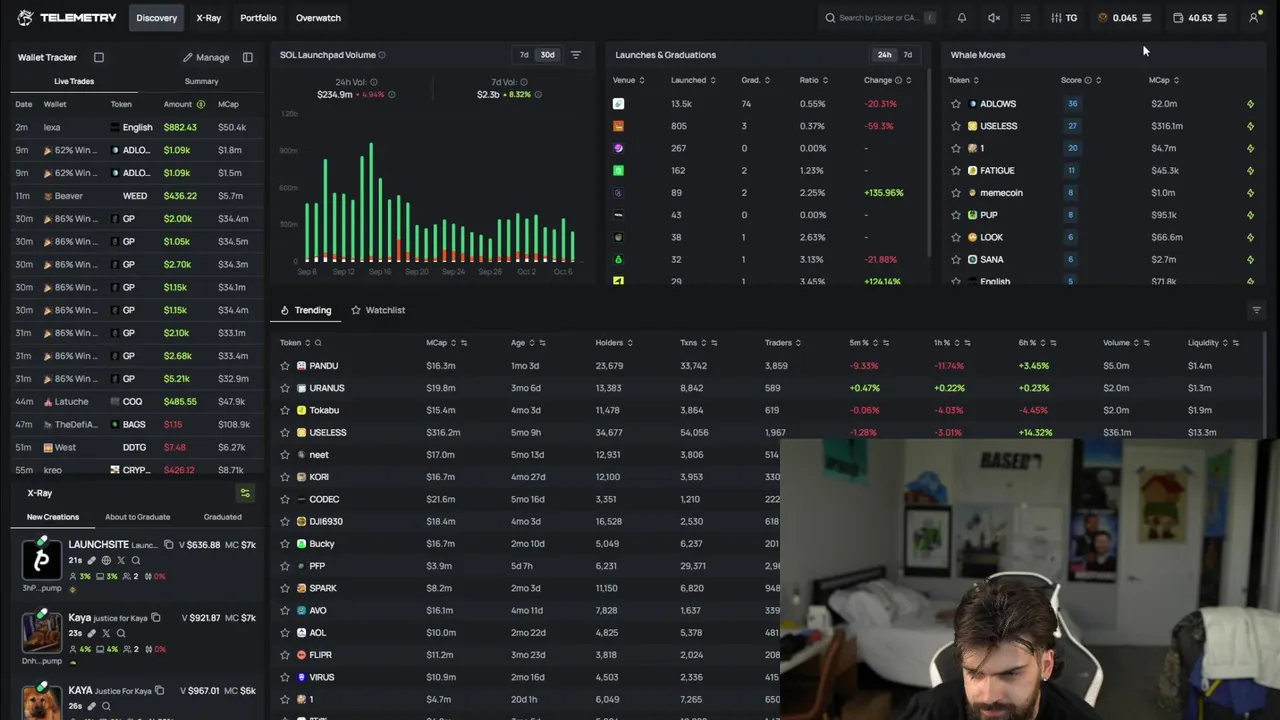Open Trending tab
Screen dimensions: 1280x720
(306, 310)
